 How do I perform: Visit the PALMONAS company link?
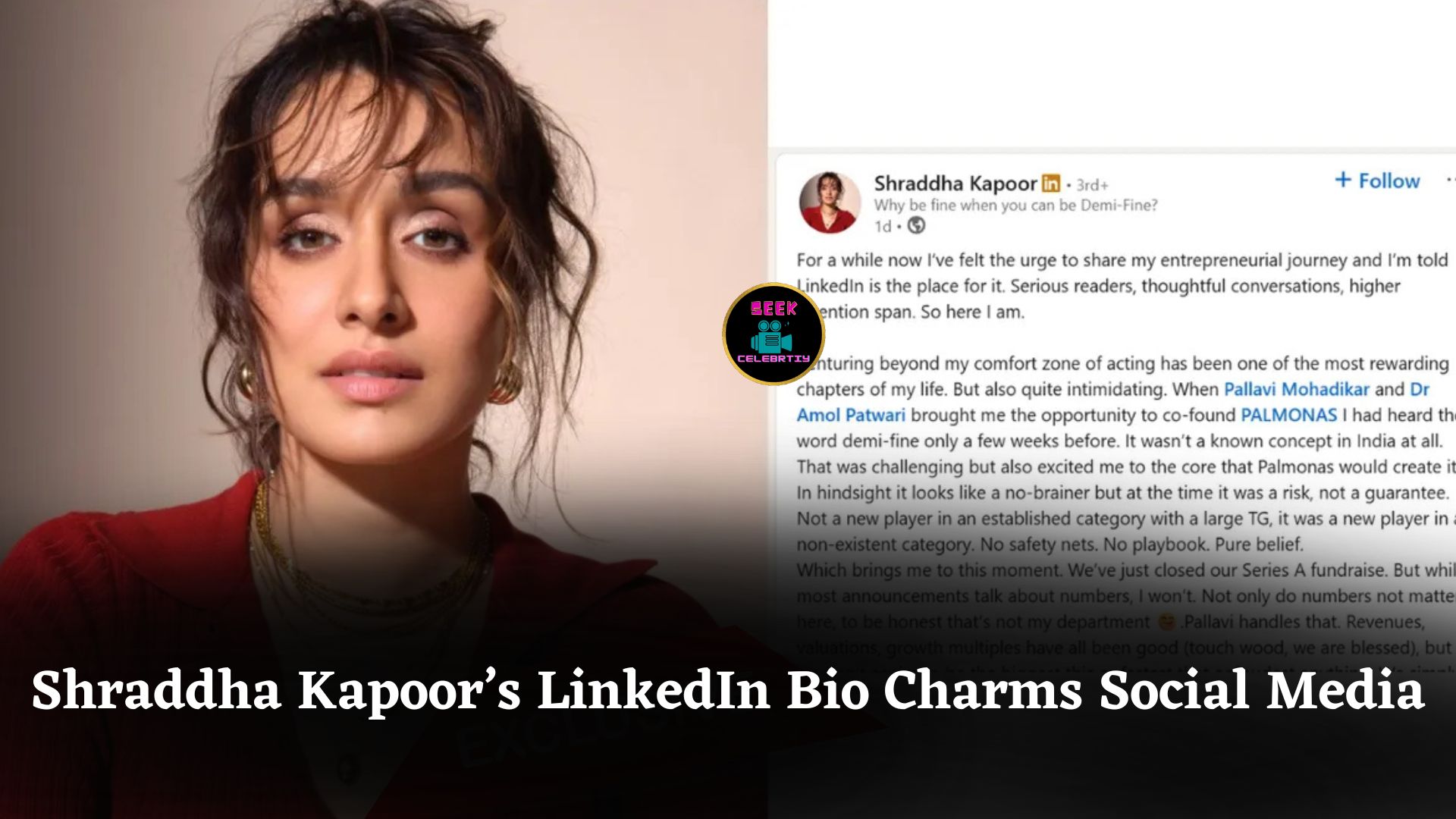click(x=1288, y=415)
